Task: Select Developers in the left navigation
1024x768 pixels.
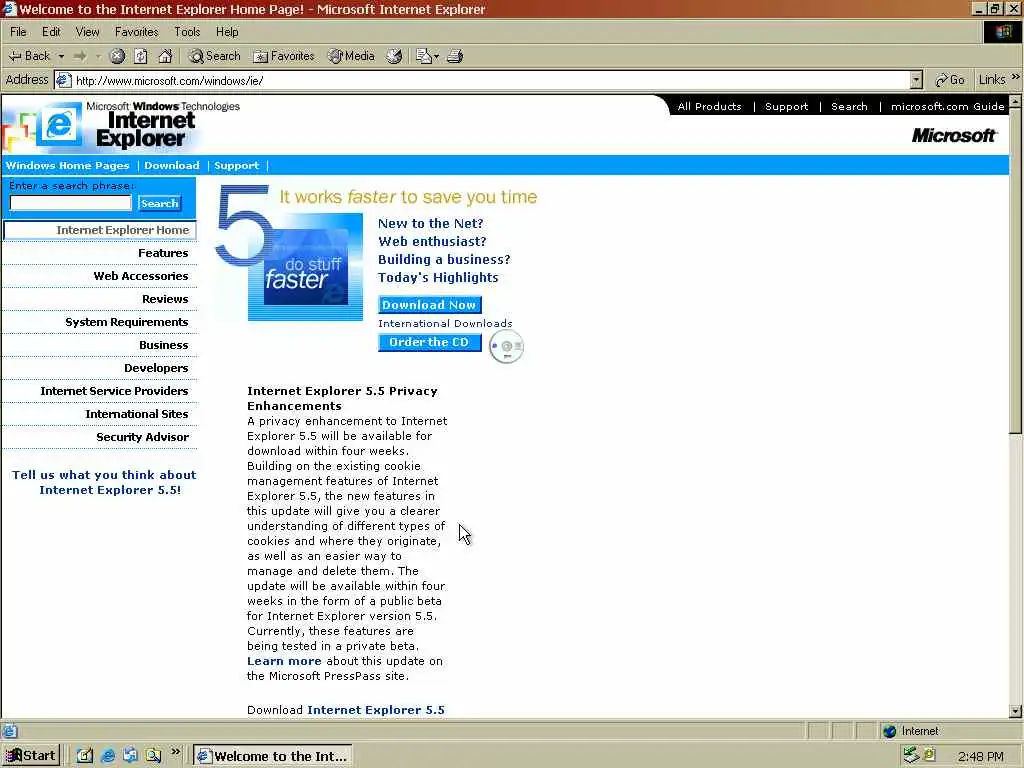Action: coord(156,368)
